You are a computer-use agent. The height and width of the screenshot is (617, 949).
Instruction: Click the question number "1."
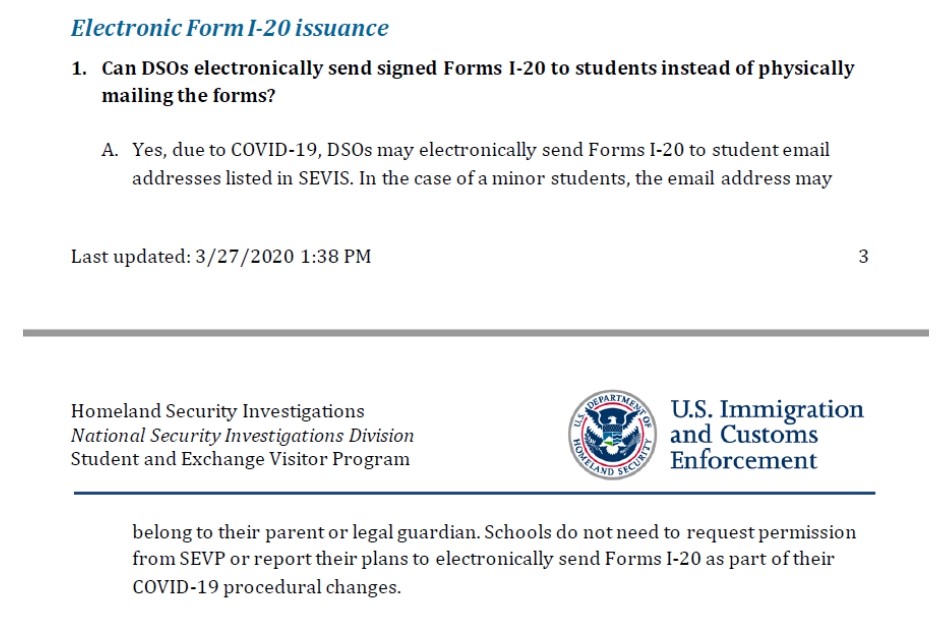tap(79, 69)
